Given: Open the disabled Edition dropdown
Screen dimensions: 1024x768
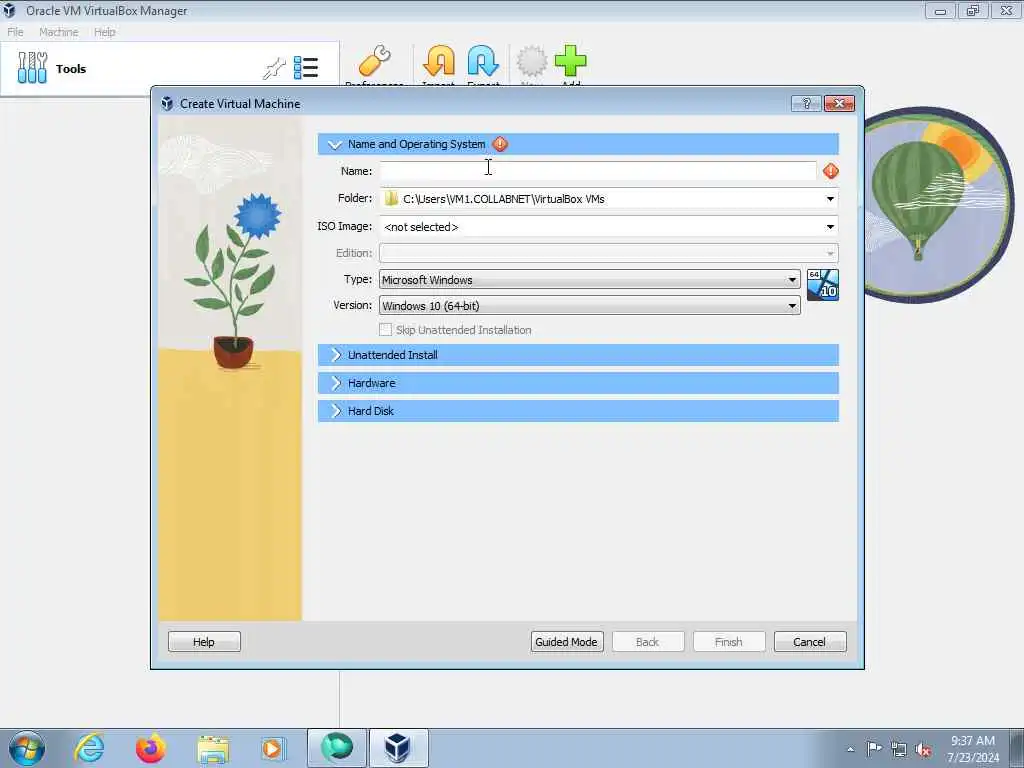Looking at the screenshot, I should tap(609, 253).
